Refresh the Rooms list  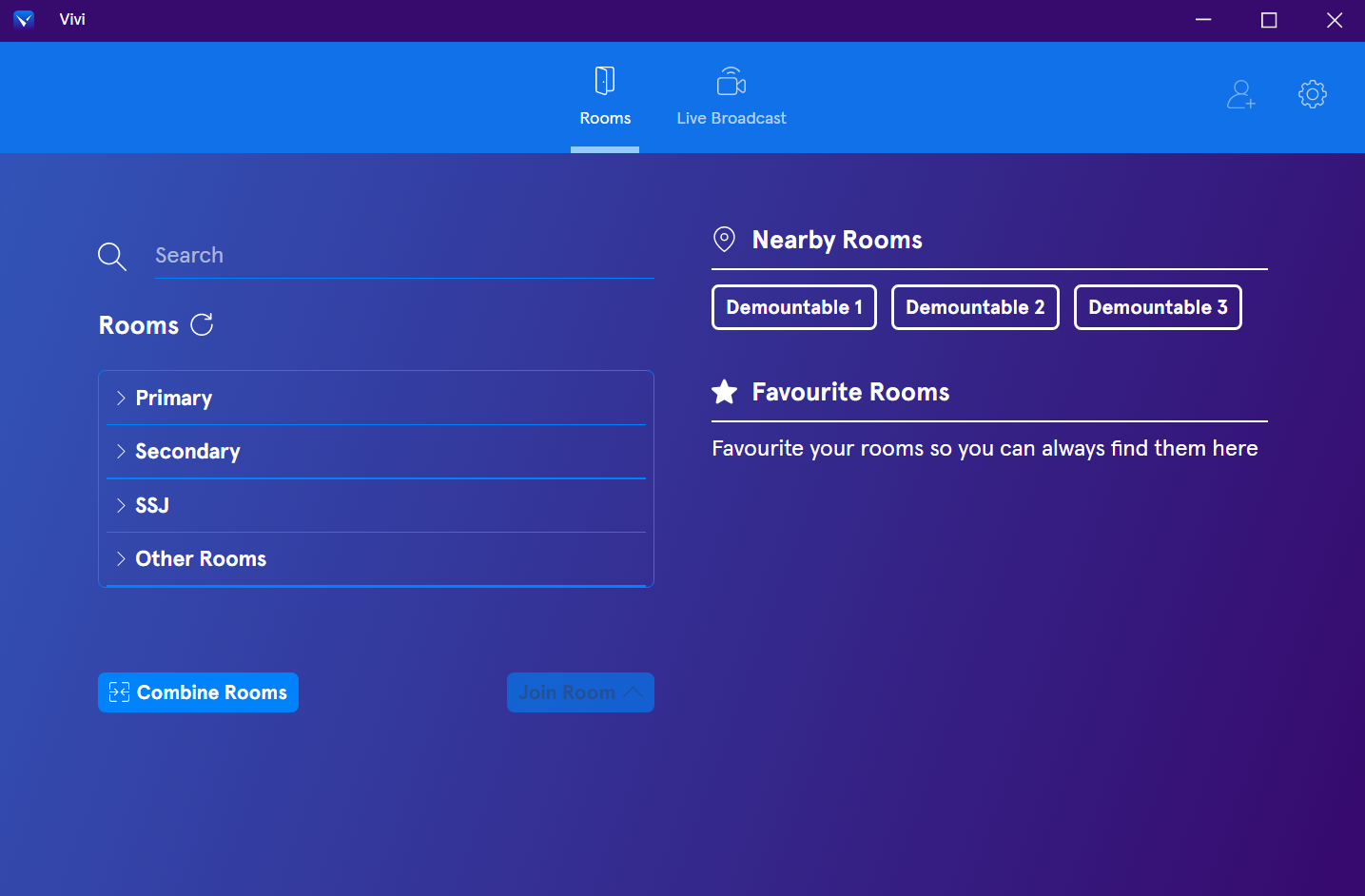click(202, 325)
